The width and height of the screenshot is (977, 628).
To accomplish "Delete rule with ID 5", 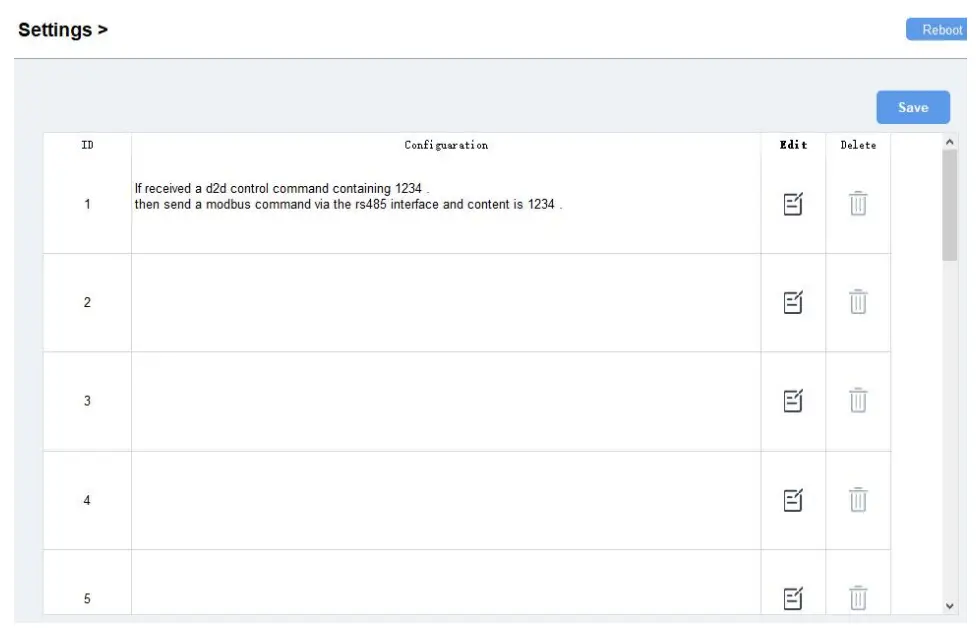I will [858, 598].
